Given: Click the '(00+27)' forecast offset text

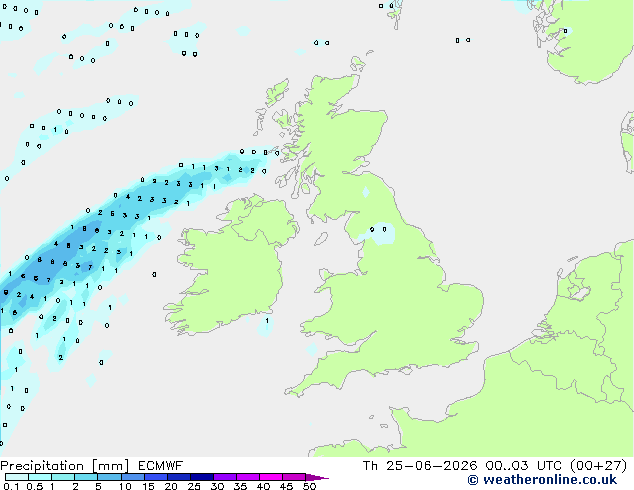Looking at the screenshot, I should 598,466.
